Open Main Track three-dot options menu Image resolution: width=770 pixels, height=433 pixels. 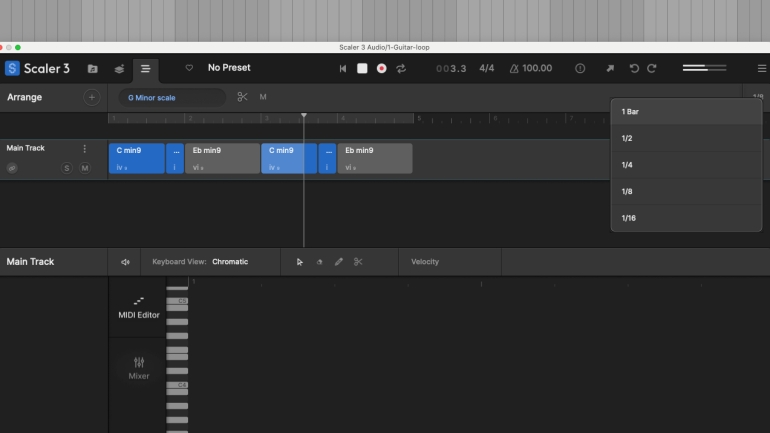(x=84, y=148)
